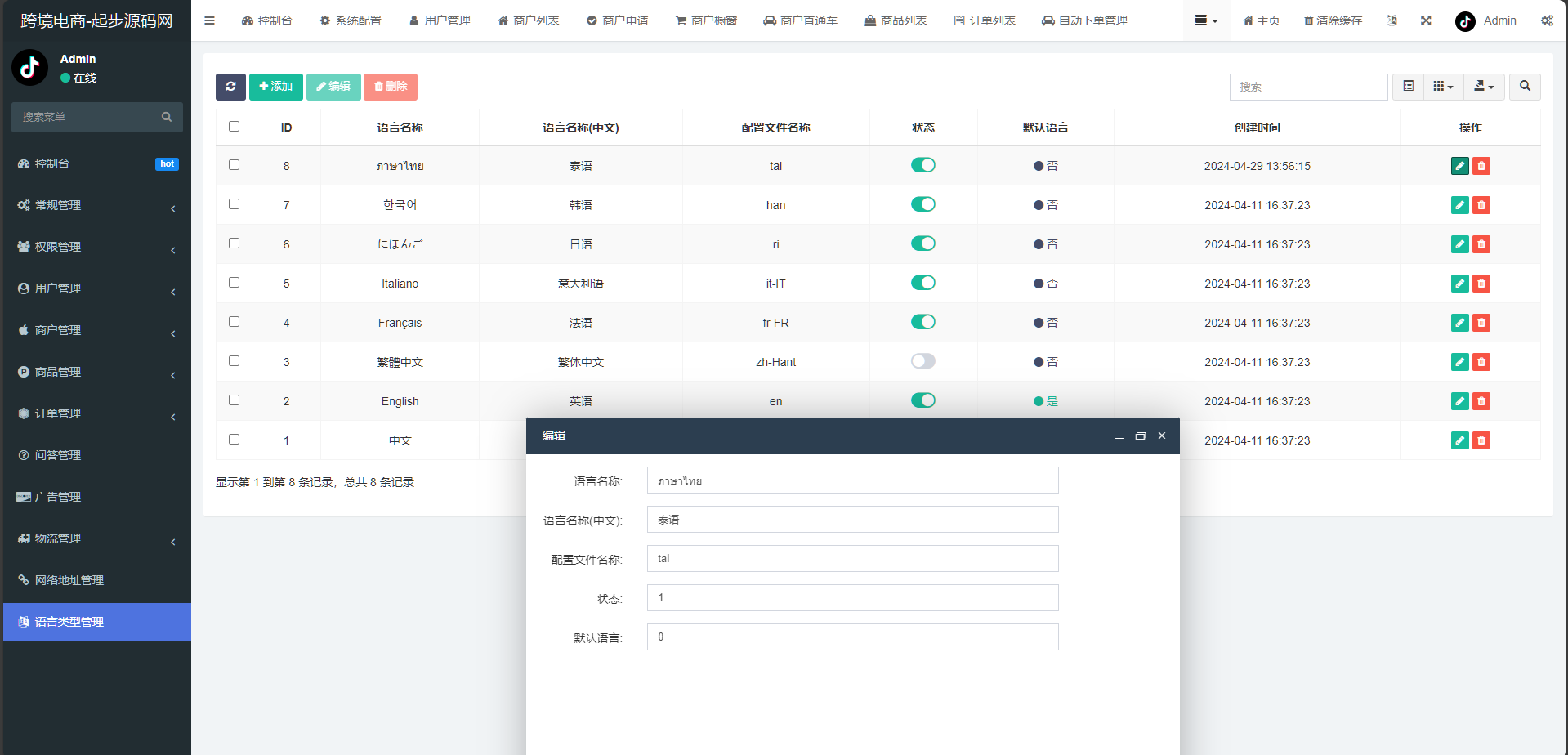The image size is (1568, 755).
Task: Toggle the table card view icon
Action: 1408,87
